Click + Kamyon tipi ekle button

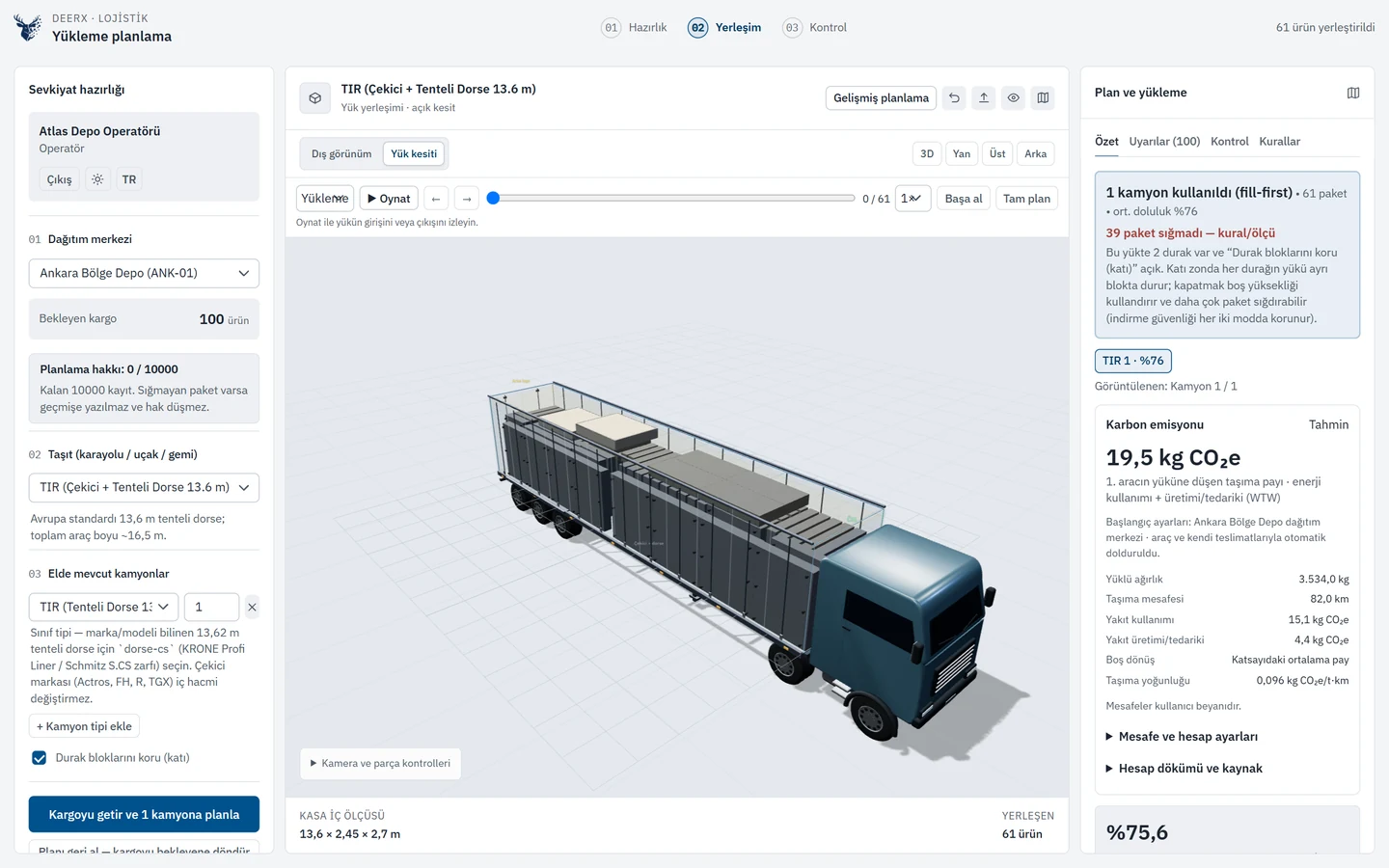[84, 726]
